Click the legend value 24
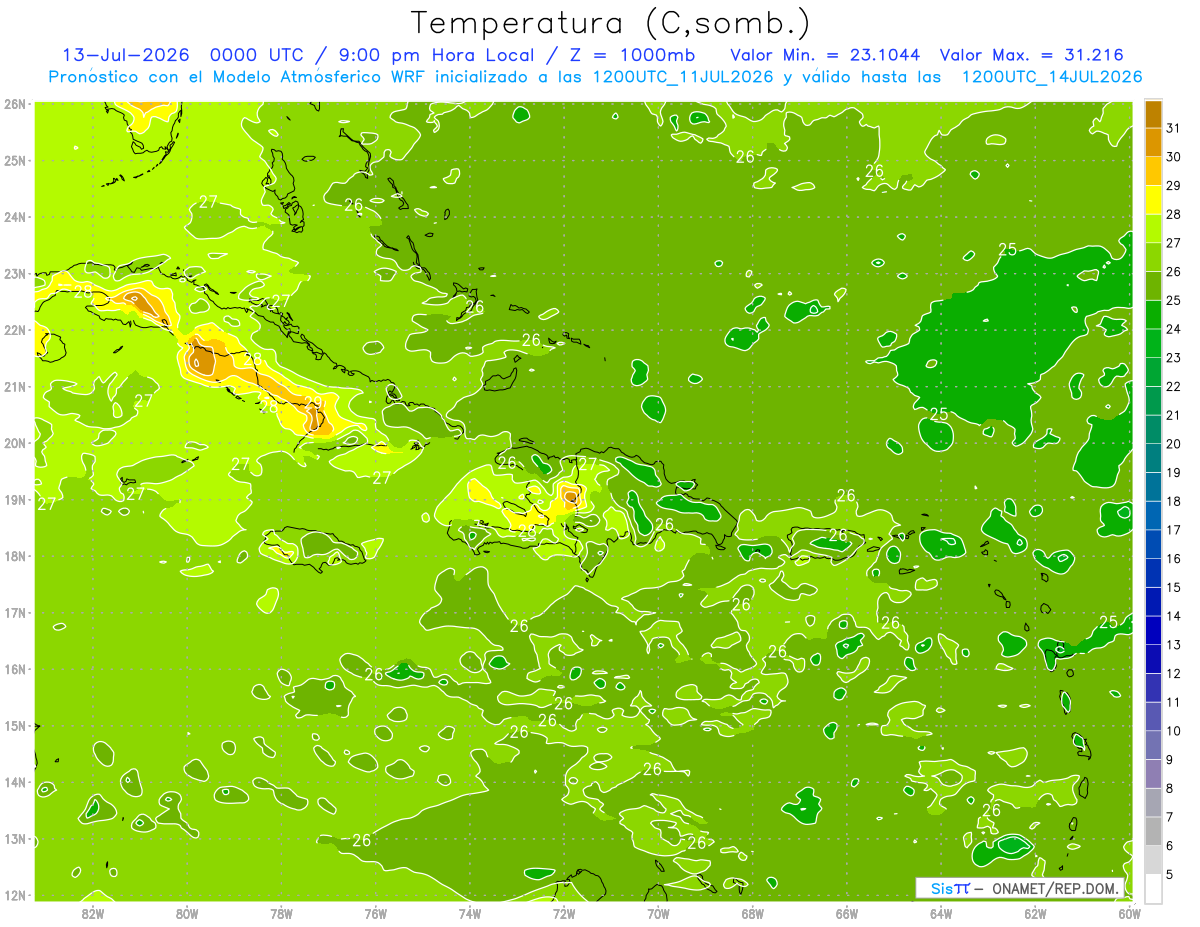The width and height of the screenshot is (1200, 927). coord(1173,329)
